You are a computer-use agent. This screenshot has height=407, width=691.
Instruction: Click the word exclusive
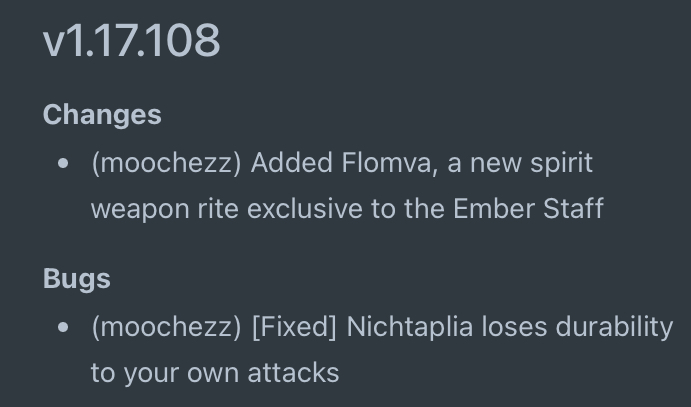pyautogui.click(x=305, y=208)
